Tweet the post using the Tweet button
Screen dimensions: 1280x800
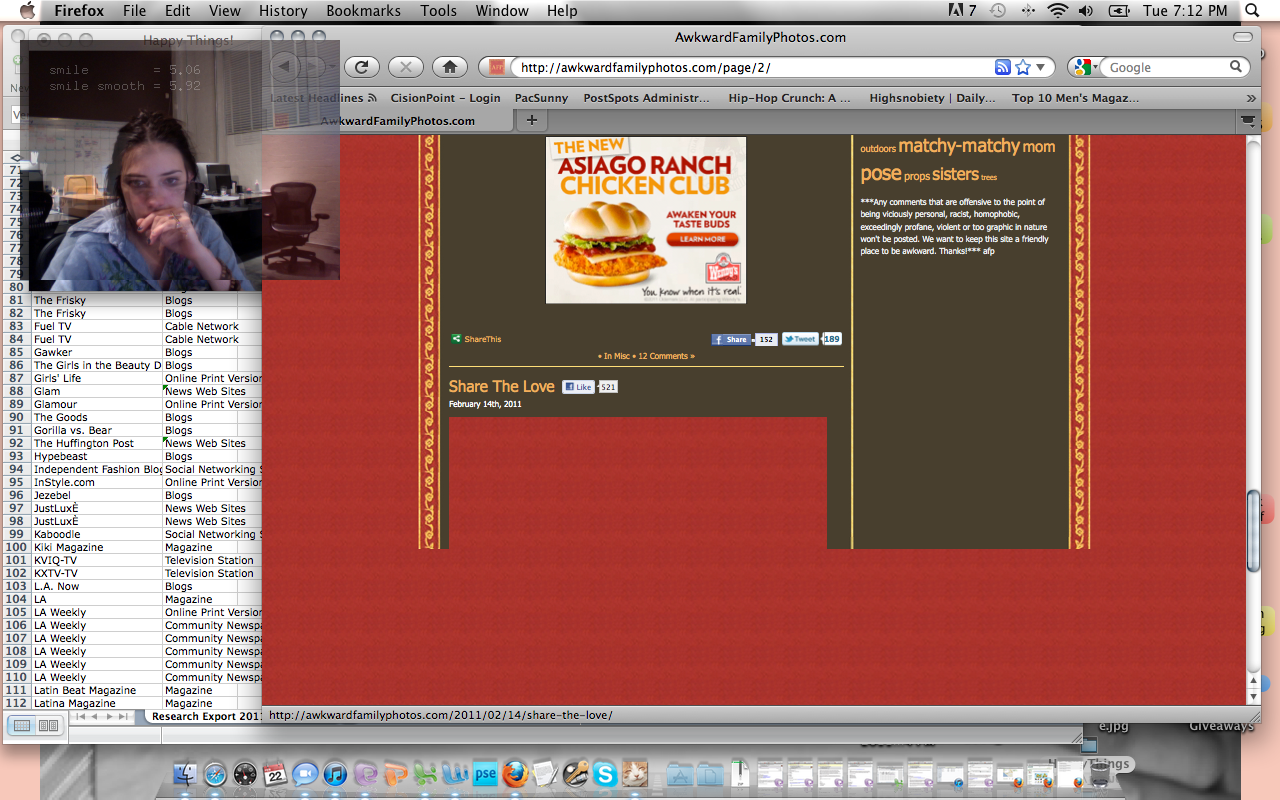coord(800,339)
